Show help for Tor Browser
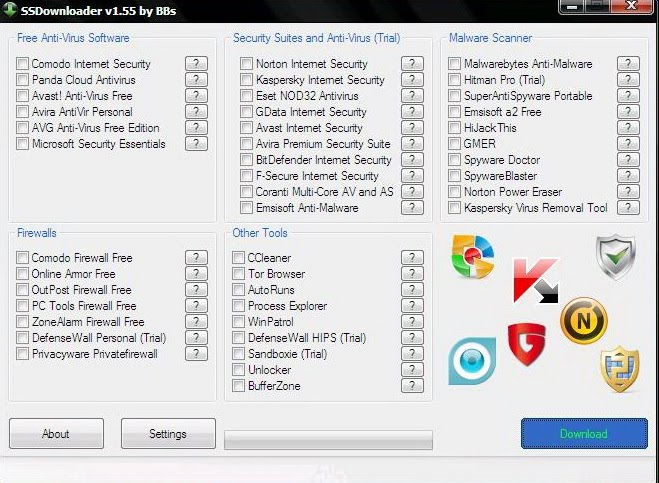 pyautogui.click(x=412, y=273)
